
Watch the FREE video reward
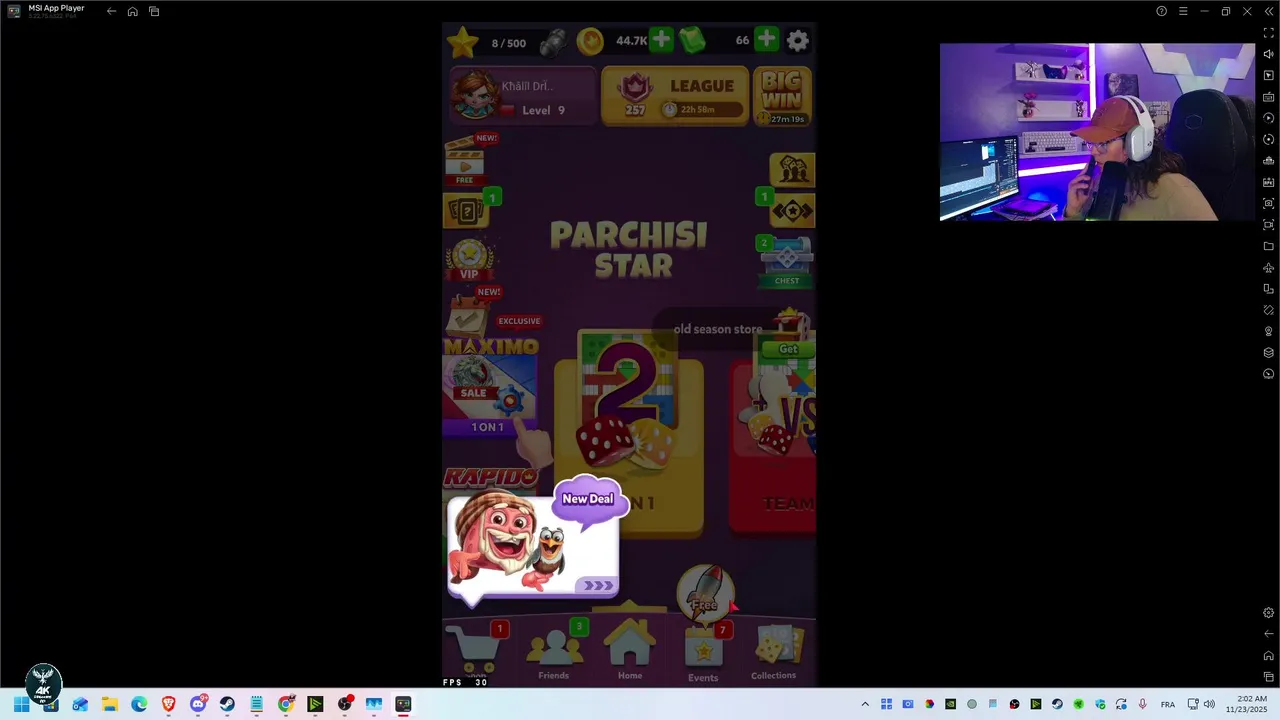464,164
